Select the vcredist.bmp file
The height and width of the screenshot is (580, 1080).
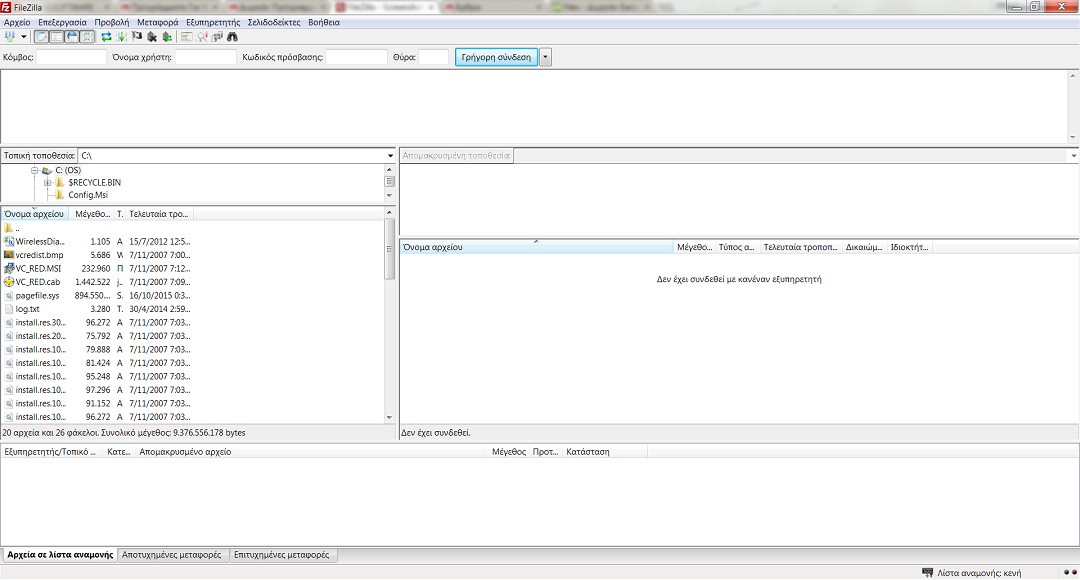coord(96,255)
